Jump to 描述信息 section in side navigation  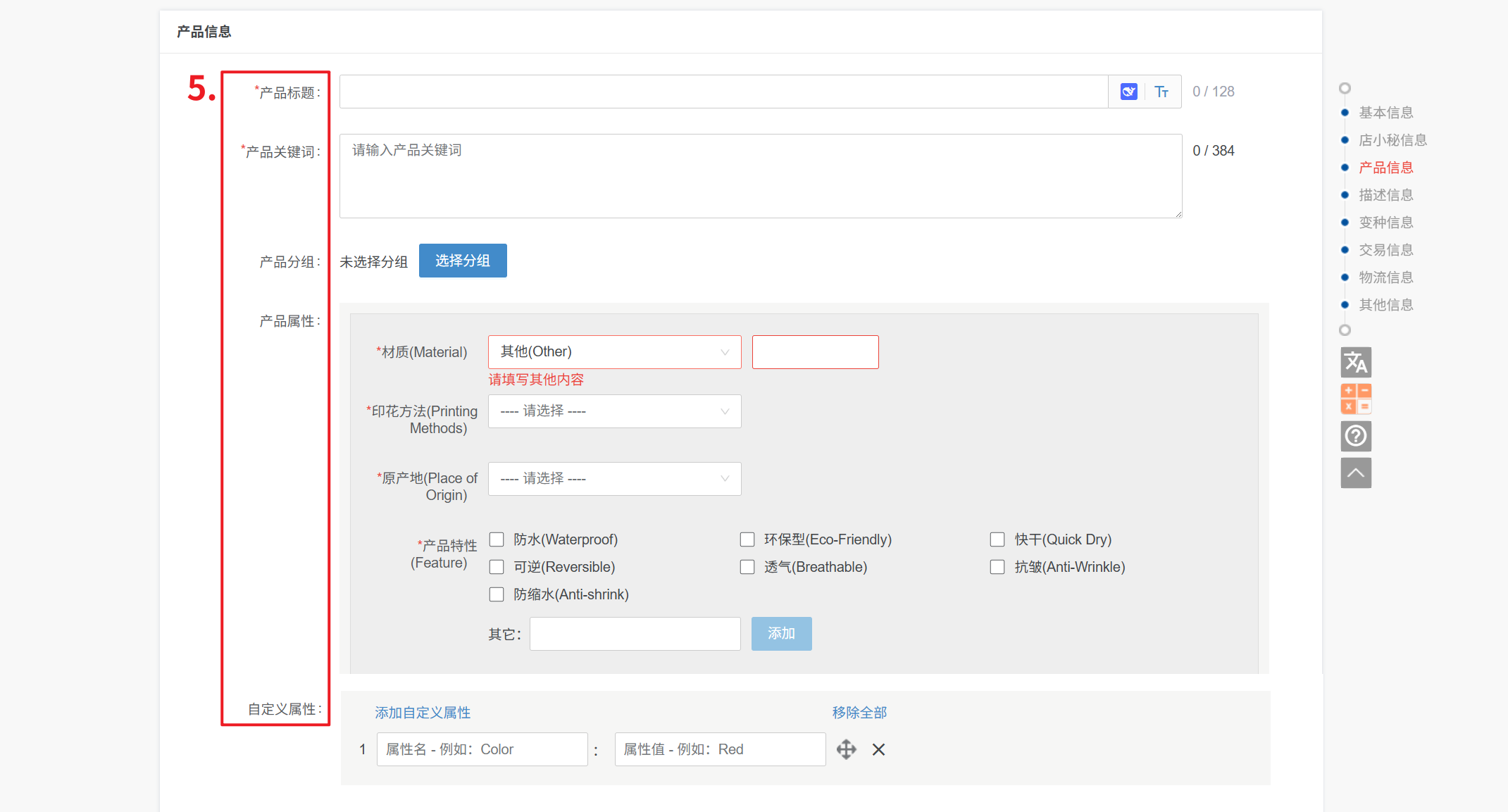[1385, 195]
